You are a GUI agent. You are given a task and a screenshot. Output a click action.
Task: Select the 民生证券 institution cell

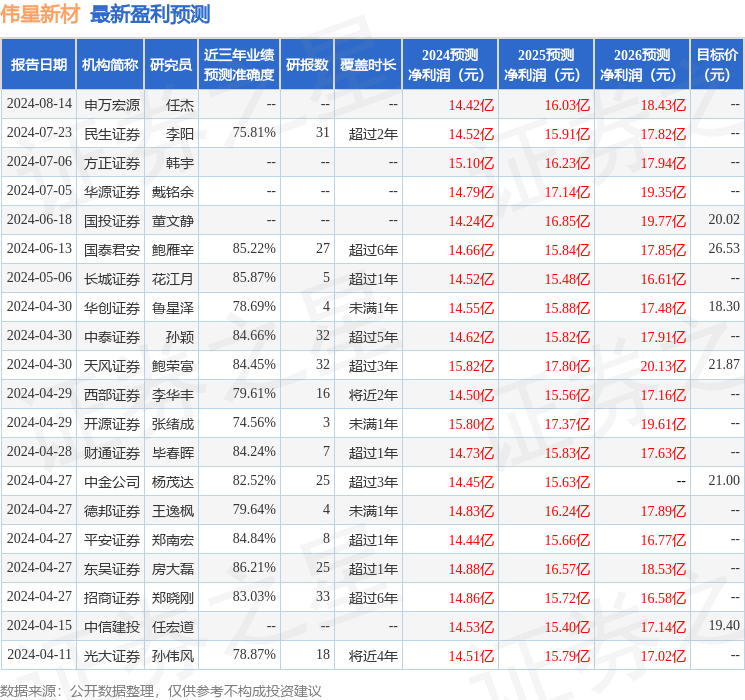pyautogui.click(x=112, y=134)
